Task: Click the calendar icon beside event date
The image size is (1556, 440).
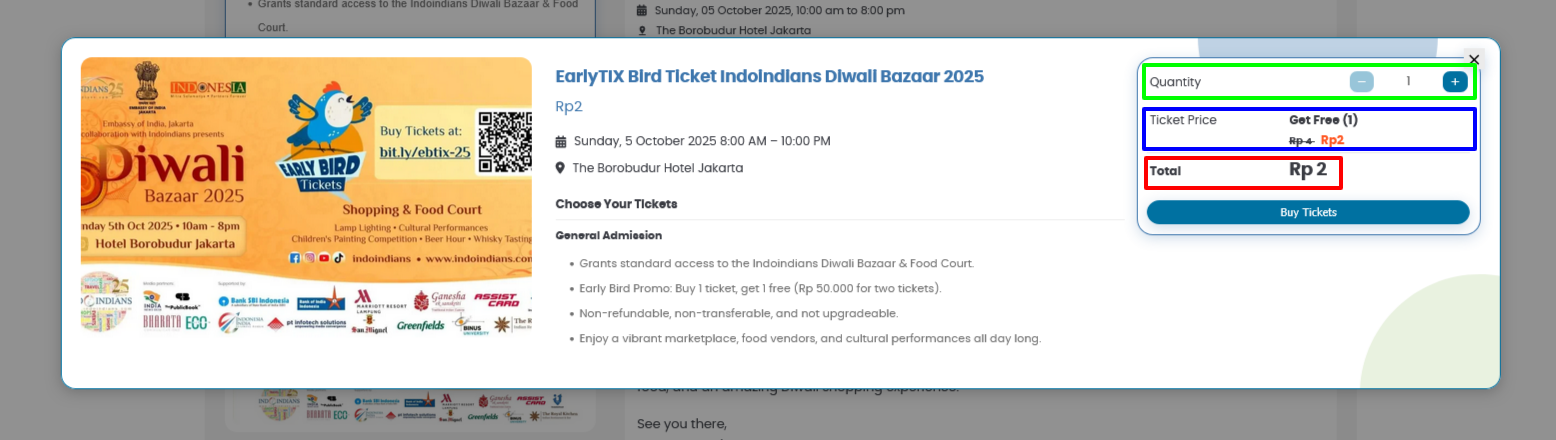Action: [561, 141]
